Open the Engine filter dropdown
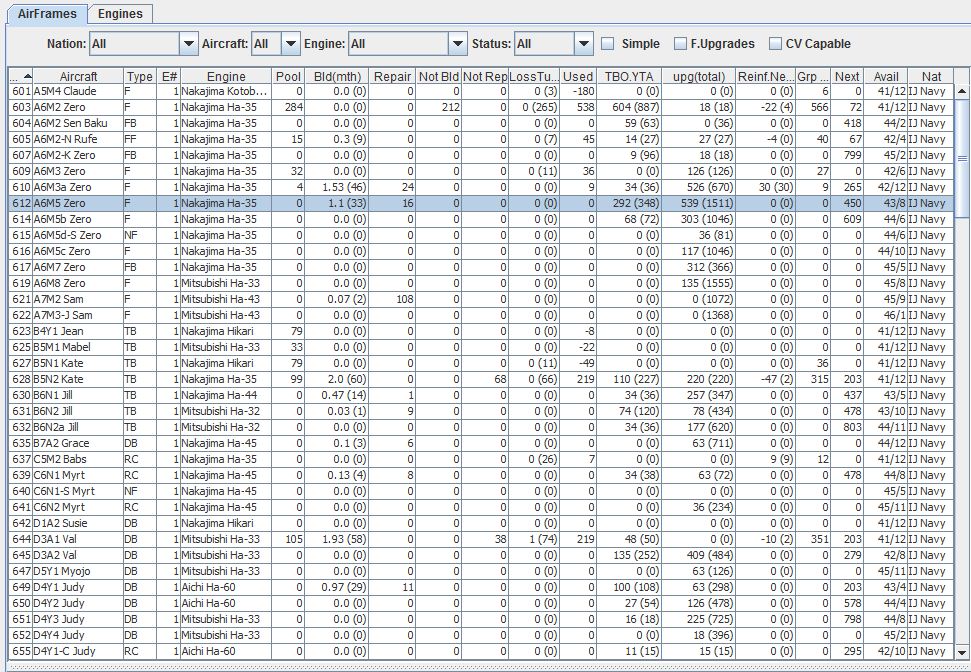Viewport: 971px width, 672px height. 458,44
